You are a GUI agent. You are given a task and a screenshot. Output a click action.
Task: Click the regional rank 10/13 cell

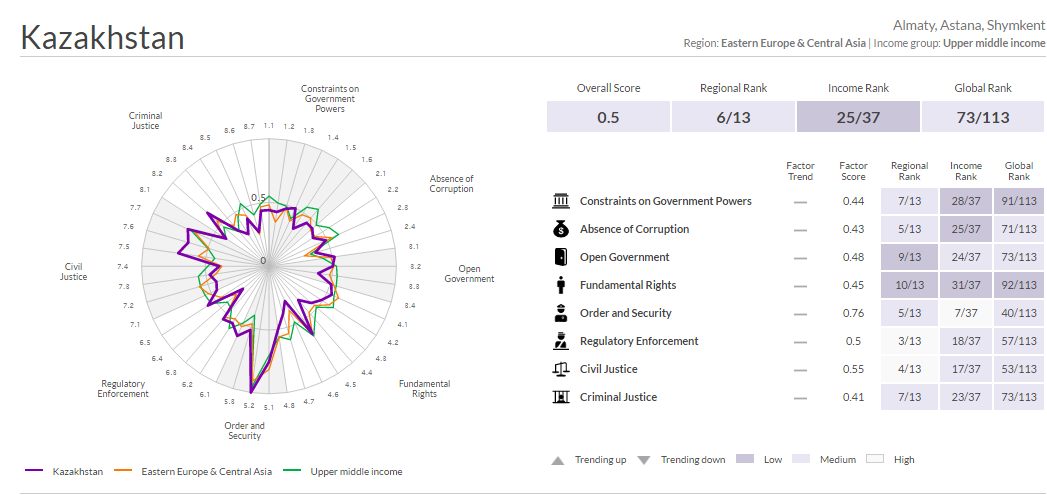[909, 285]
